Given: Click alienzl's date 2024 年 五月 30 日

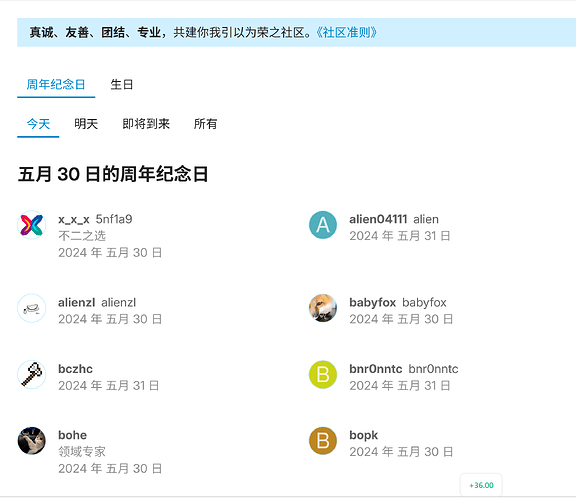Looking at the screenshot, I should pos(110,319).
